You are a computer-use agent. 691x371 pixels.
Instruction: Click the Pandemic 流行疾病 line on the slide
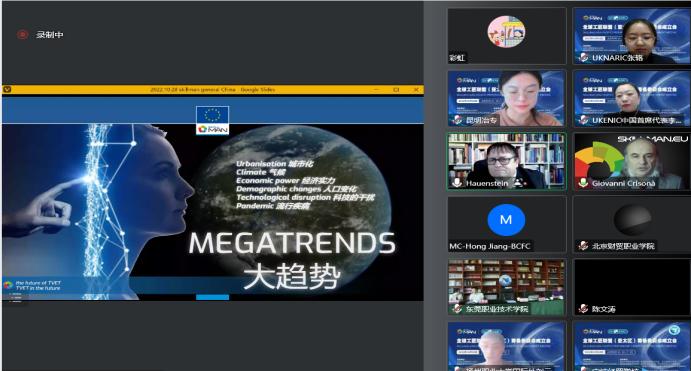point(273,205)
